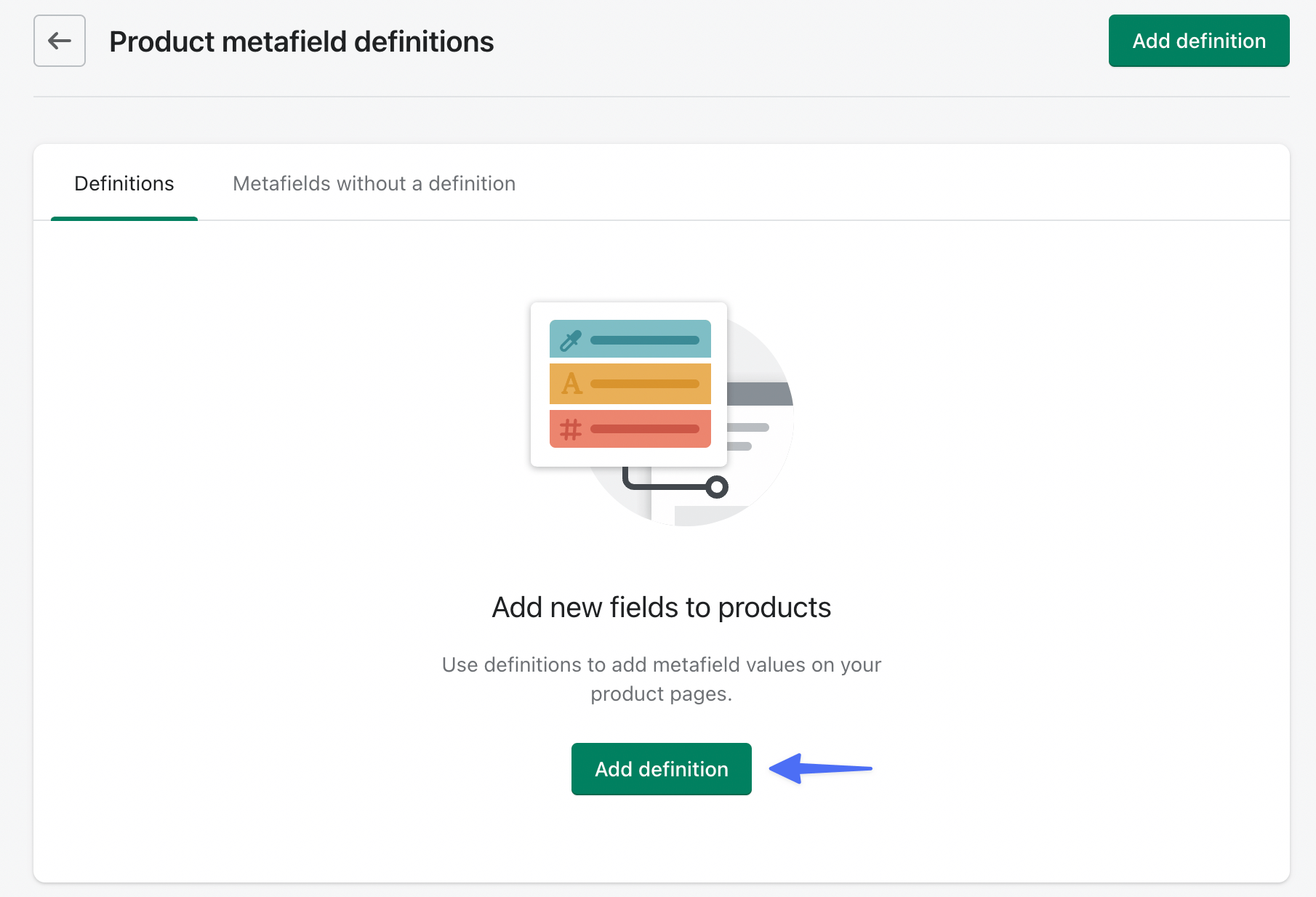The image size is (1316, 897).
Task: Click the green underline of active tab
Action: pos(124,217)
